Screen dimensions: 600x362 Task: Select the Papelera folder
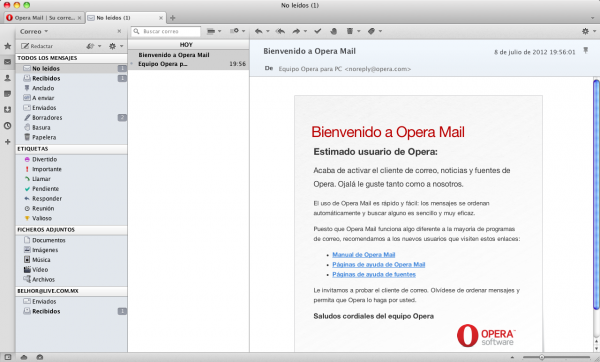(x=71, y=137)
